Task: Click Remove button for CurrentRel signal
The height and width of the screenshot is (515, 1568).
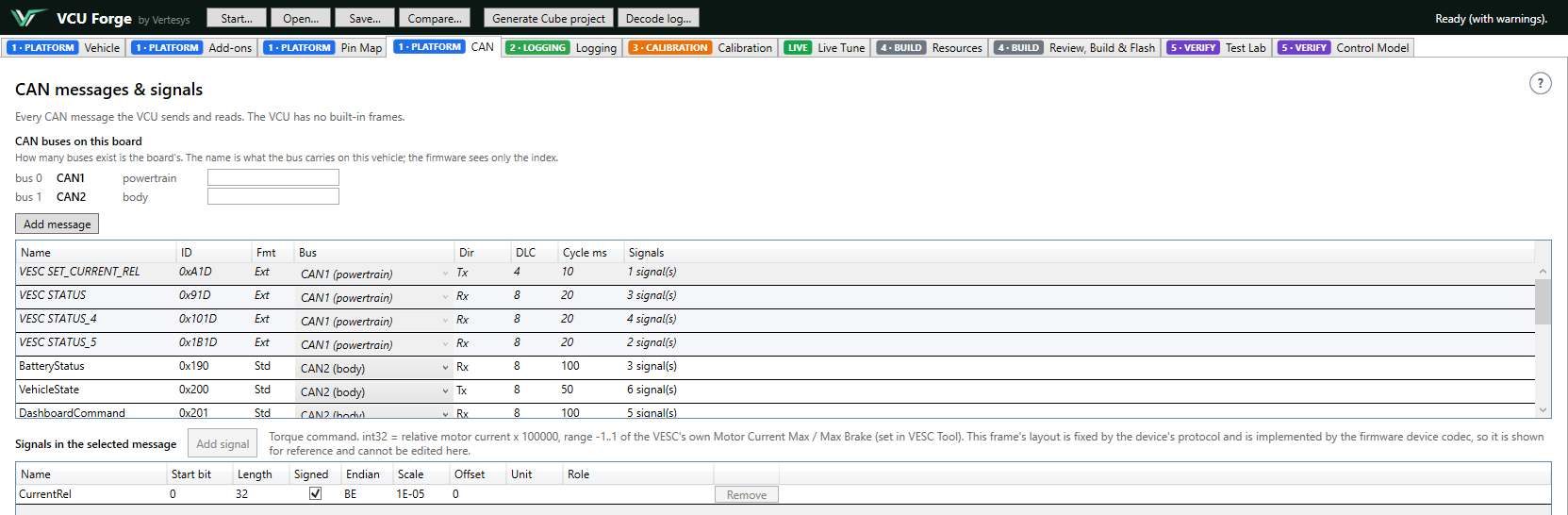Action: pyautogui.click(x=746, y=494)
